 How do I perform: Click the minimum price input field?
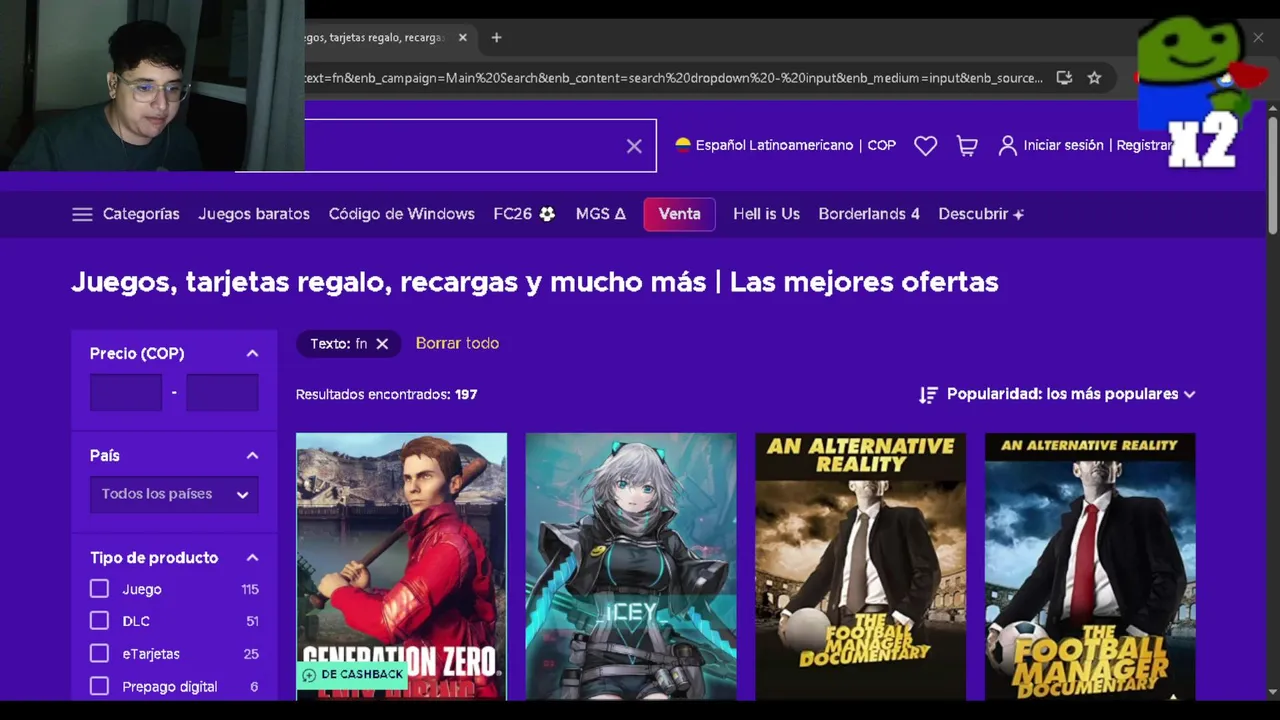point(126,393)
